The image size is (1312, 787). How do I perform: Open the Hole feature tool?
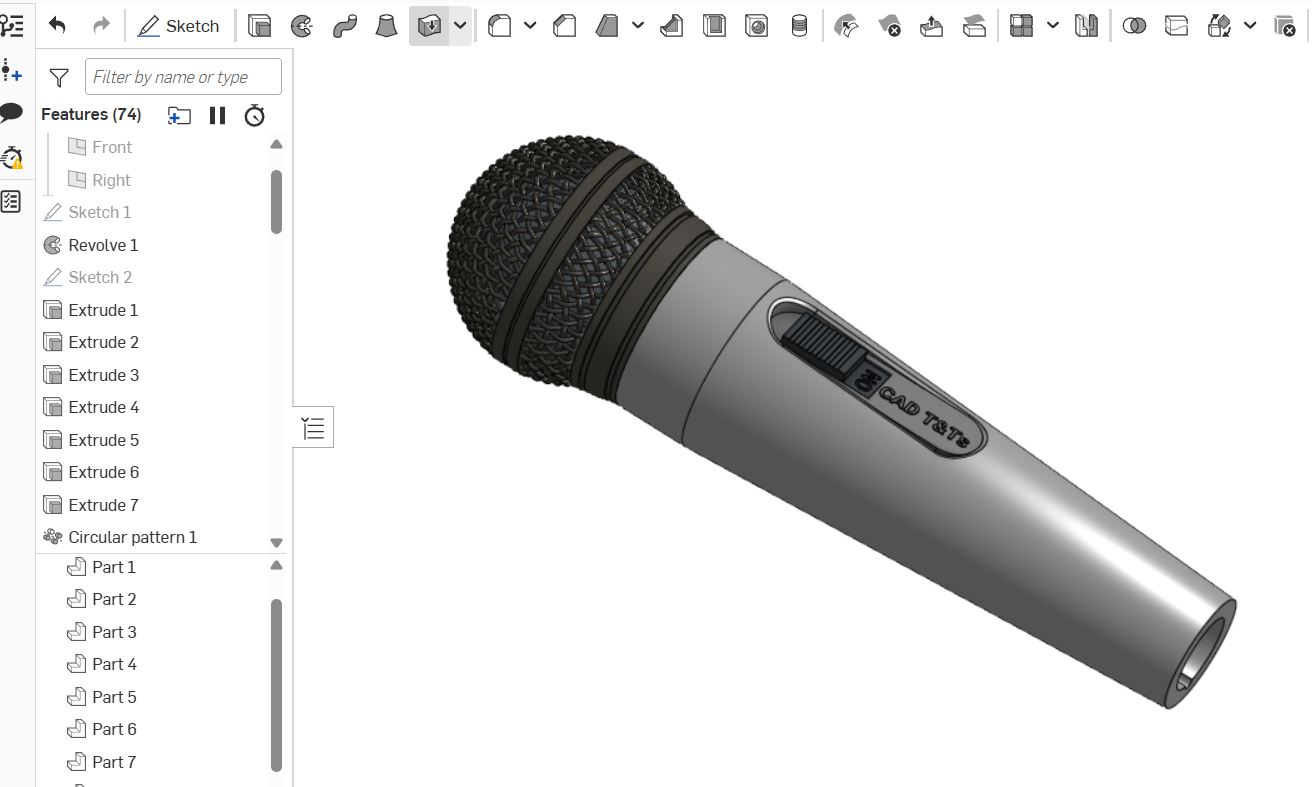(x=756, y=25)
